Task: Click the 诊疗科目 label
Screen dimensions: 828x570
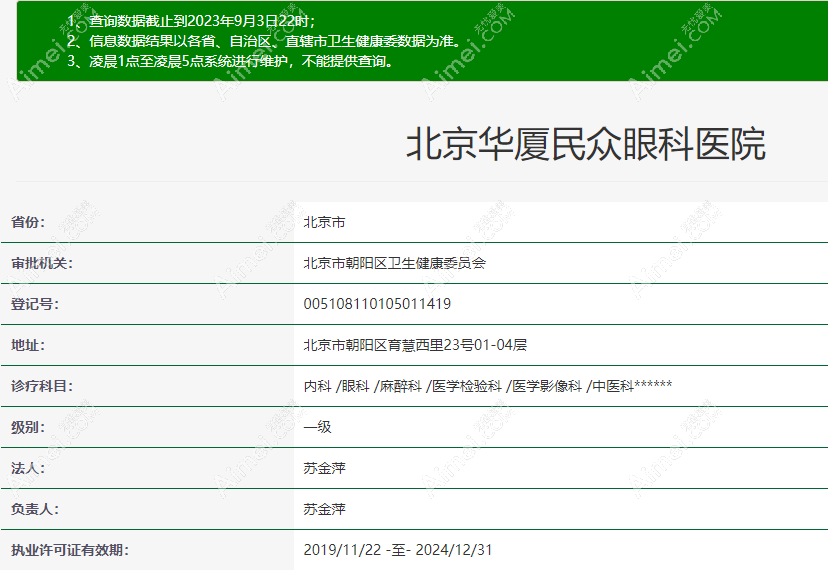Action: pos(42,386)
